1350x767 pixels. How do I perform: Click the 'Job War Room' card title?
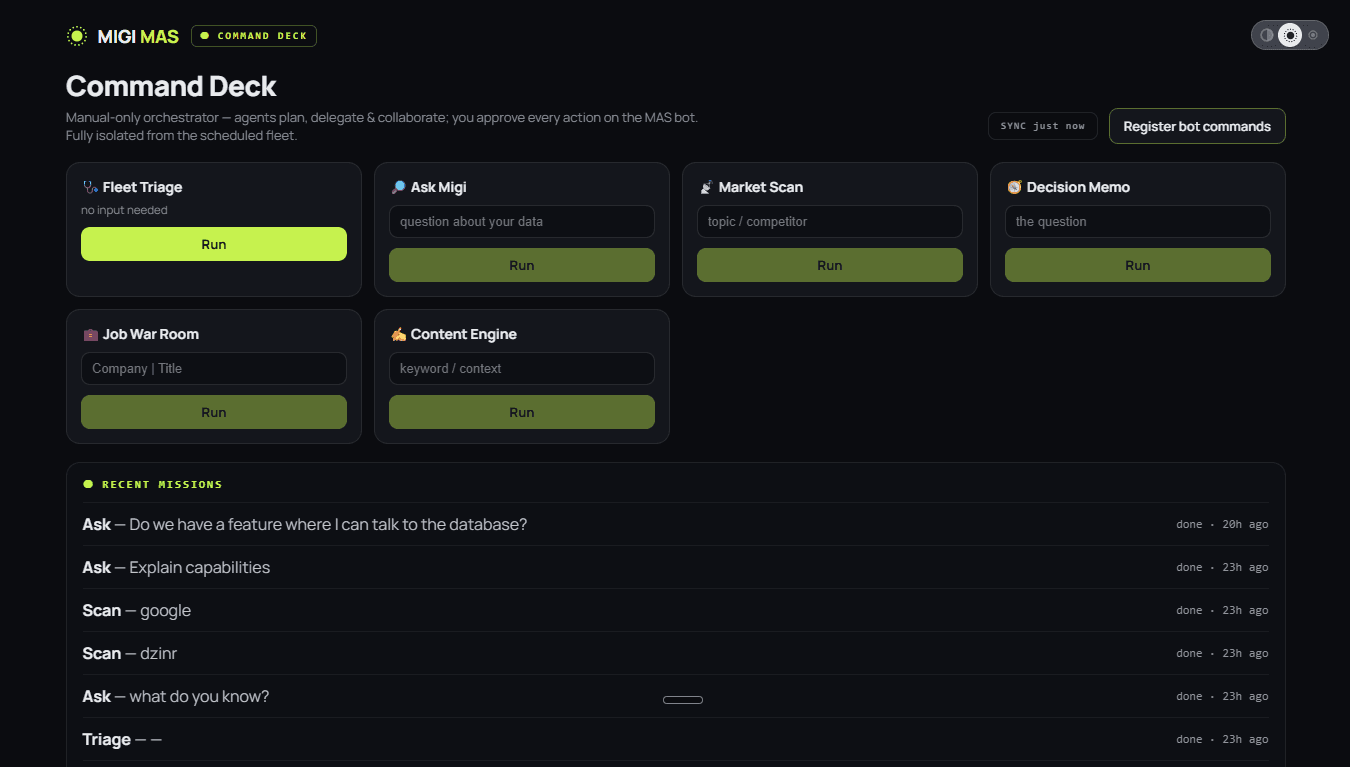[151, 334]
